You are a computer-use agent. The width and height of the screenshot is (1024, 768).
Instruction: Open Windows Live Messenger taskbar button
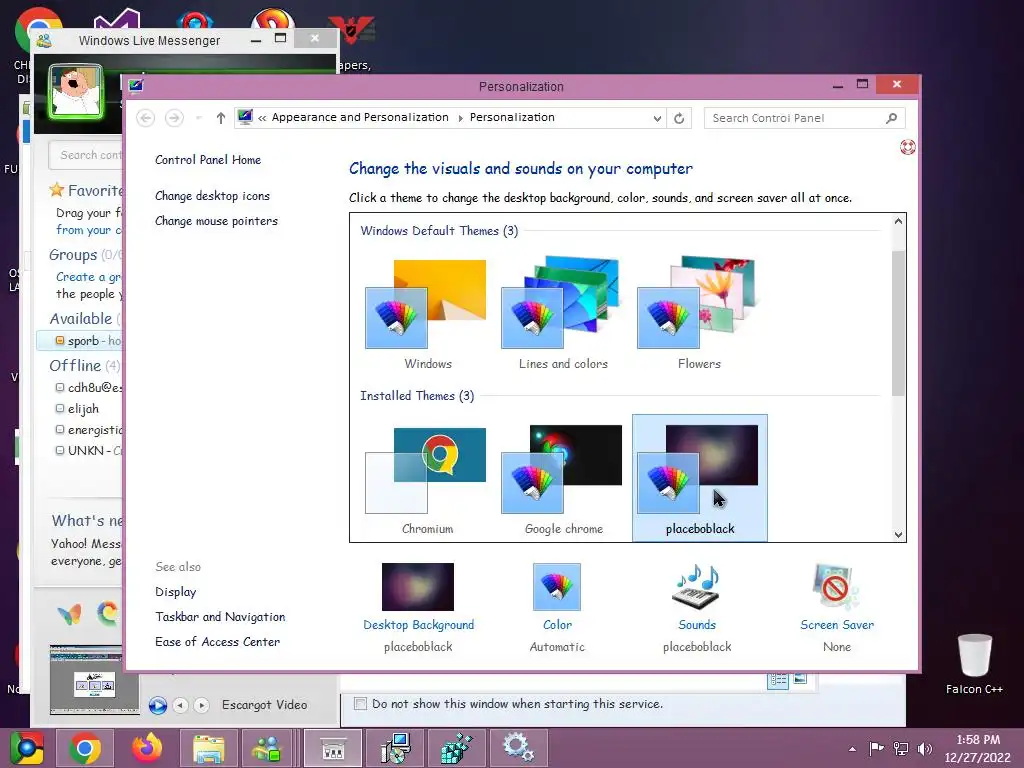pyautogui.click(x=267, y=748)
